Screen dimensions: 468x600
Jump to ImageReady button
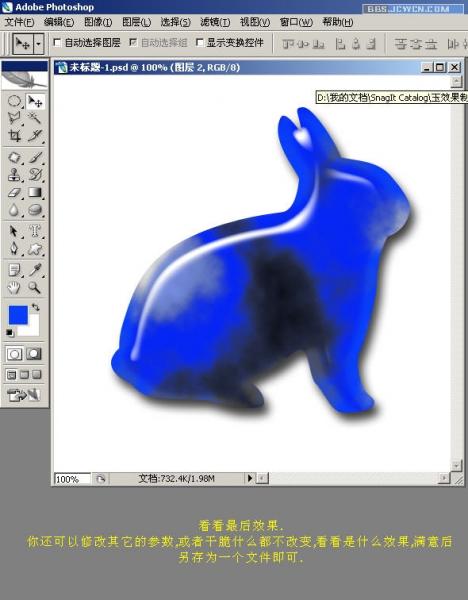click(x=24, y=395)
